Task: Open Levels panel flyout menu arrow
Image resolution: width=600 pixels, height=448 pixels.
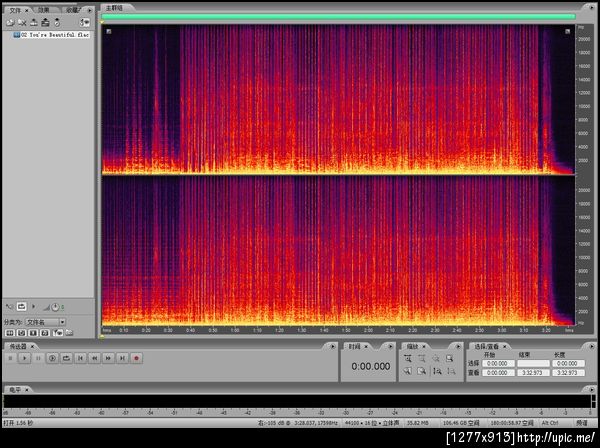Action: click(592, 390)
